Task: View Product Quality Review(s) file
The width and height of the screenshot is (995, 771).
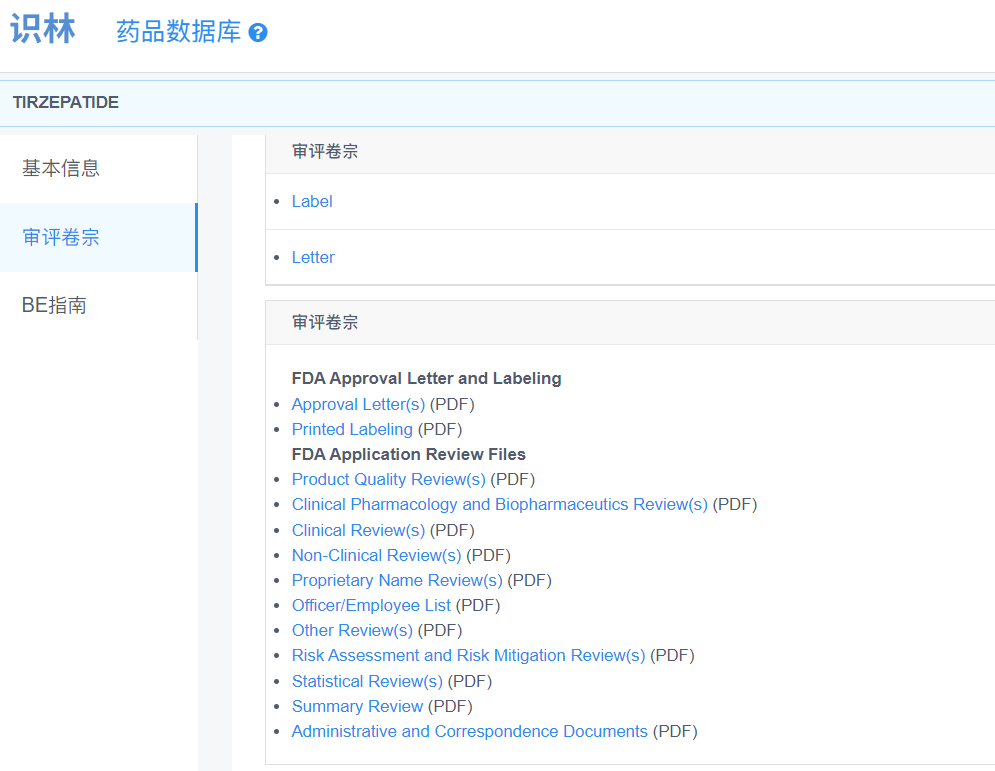Action: click(x=388, y=479)
